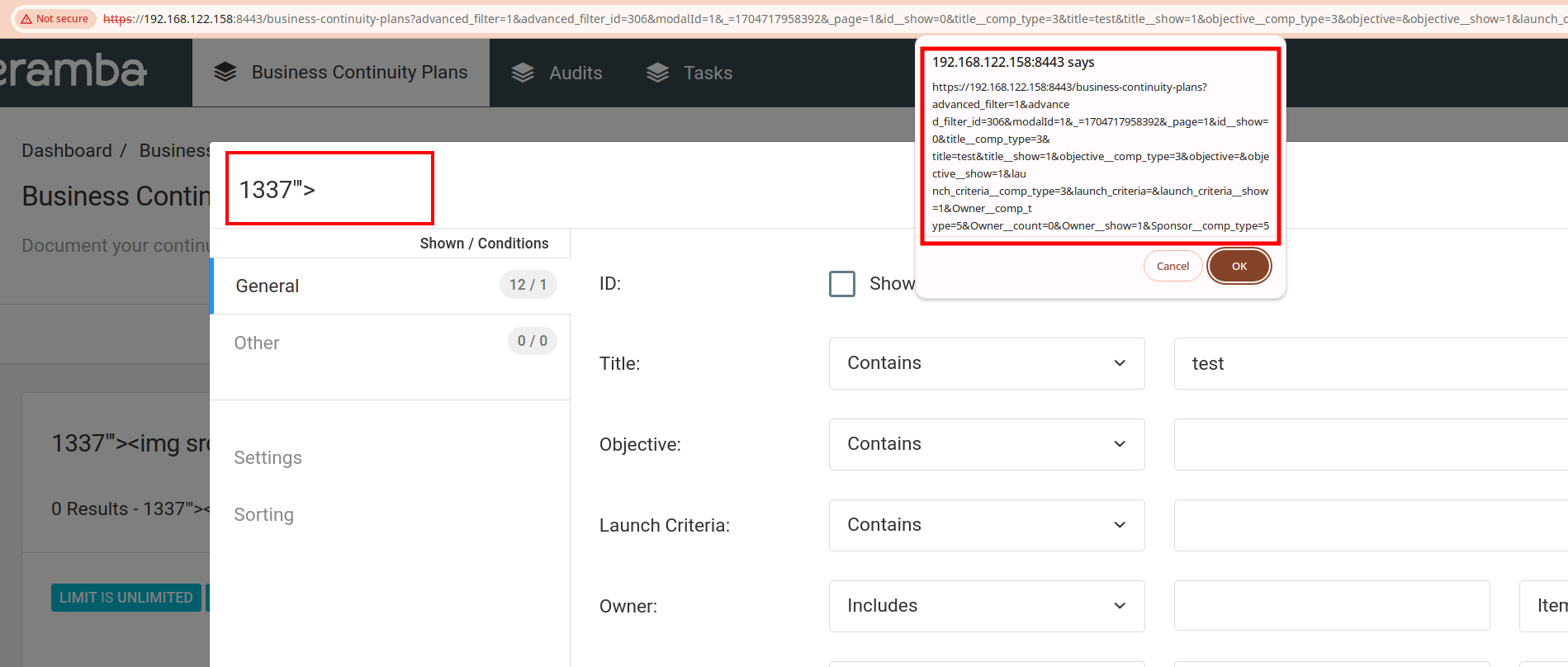Click the LIMIT IS UNLIMITED badge
Screen dimensions: 1568x667
pos(126,598)
